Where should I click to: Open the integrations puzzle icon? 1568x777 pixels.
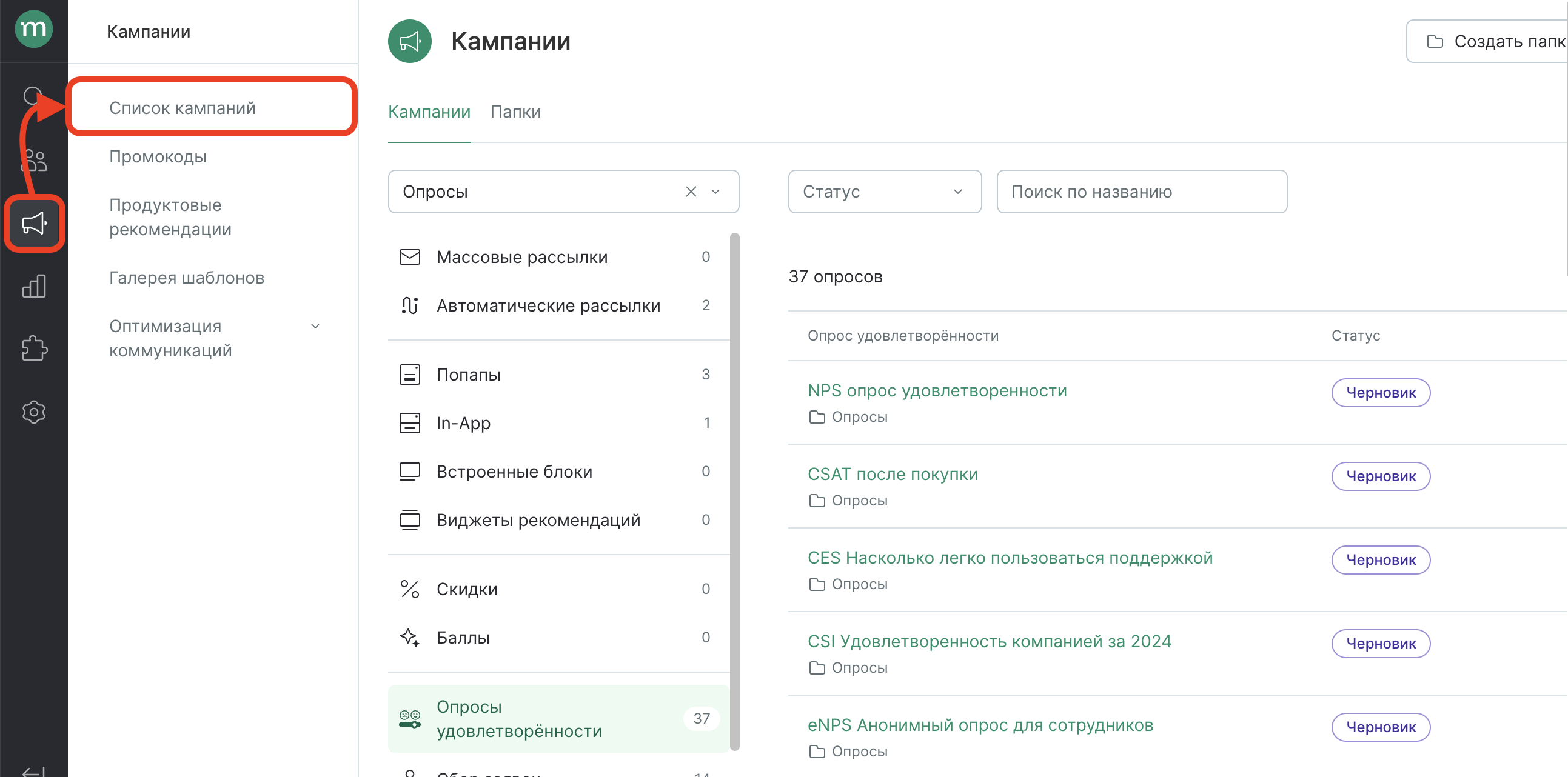coord(33,348)
